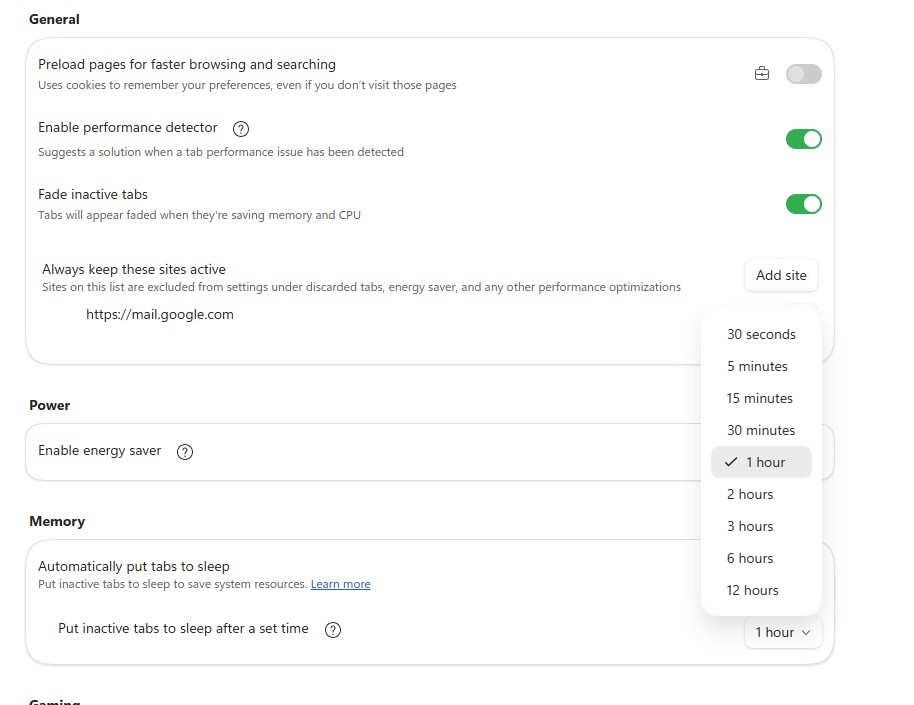The height and width of the screenshot is (705, 914).
Task: Set sleep time to 2 hours
Action: [x=761, y=494]
